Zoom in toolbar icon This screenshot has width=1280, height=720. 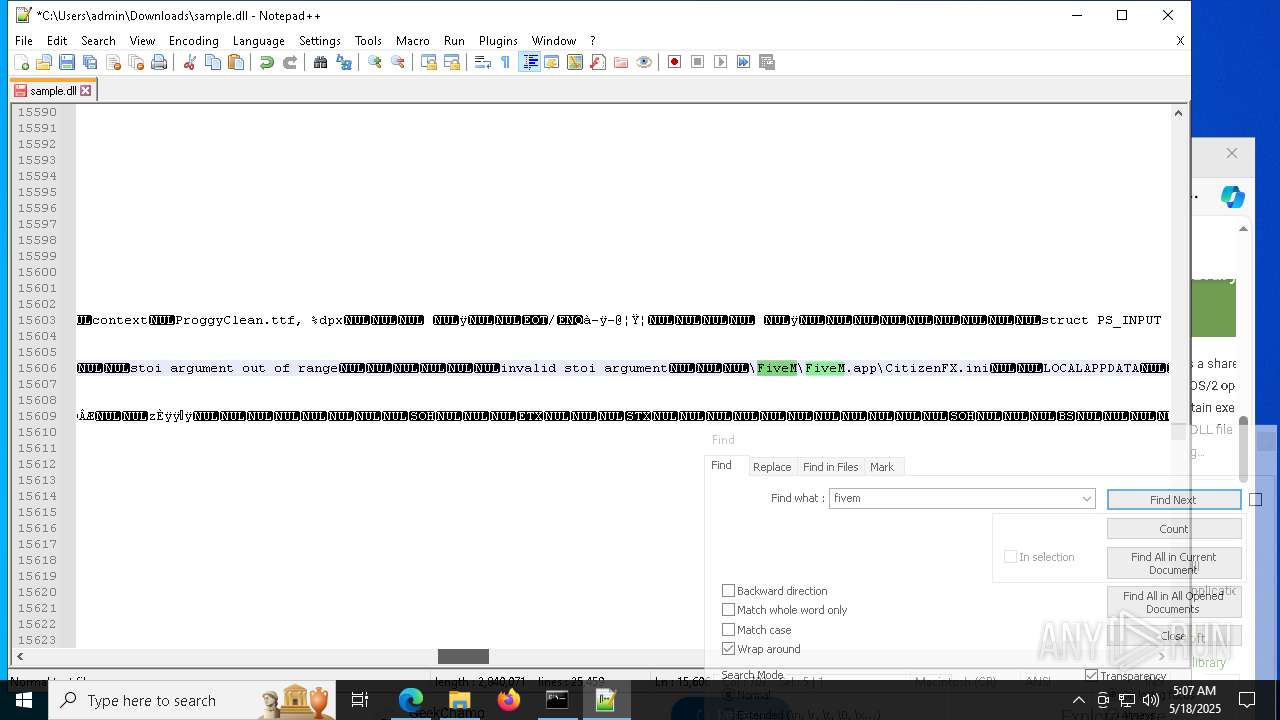tap(375, 62)
